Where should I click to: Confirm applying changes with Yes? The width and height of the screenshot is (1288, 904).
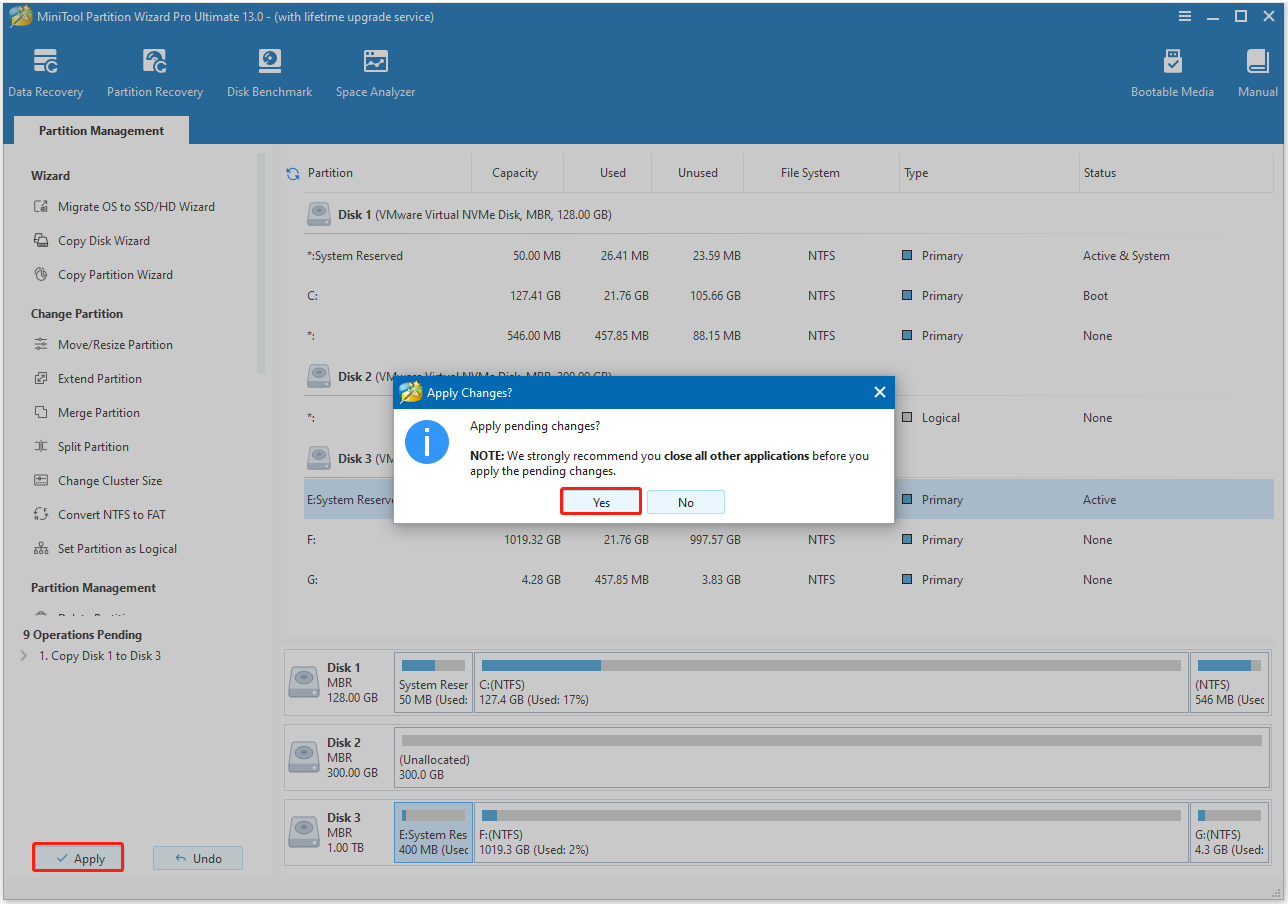(600, 501)
